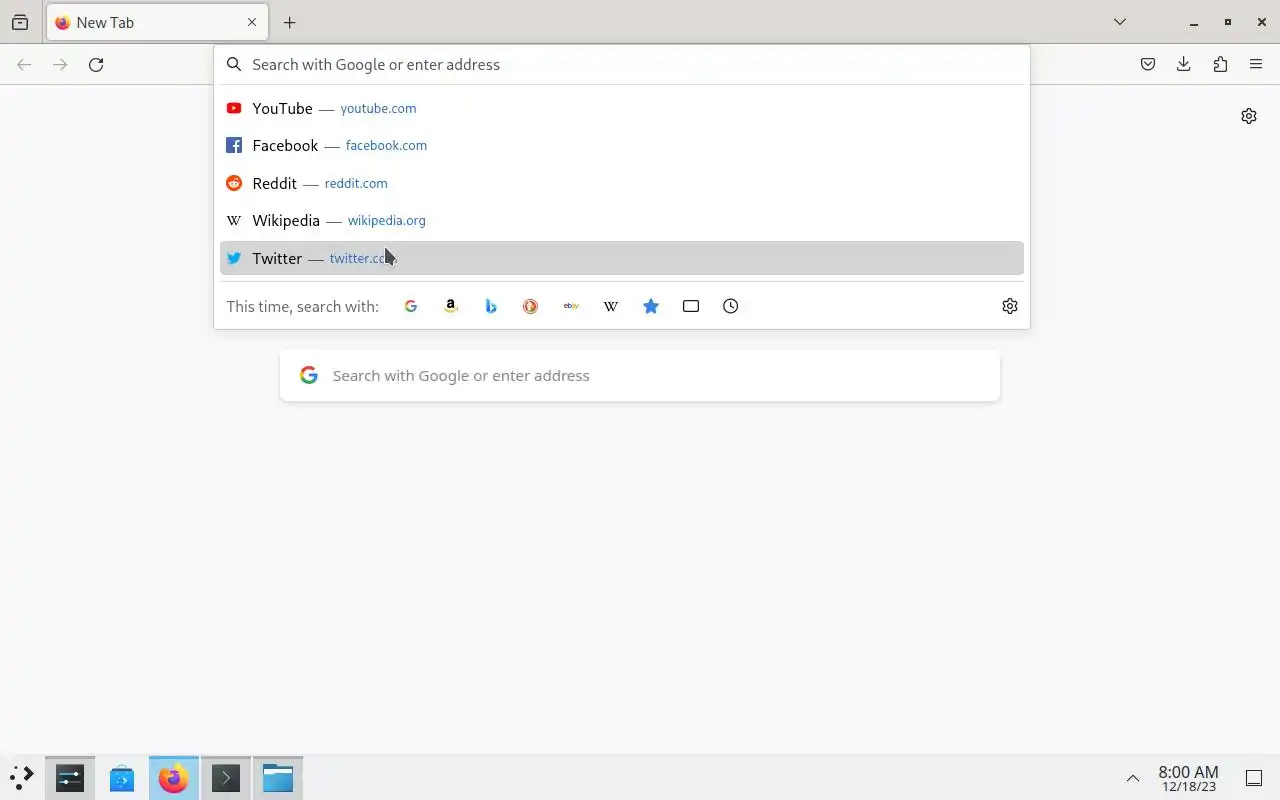Select the Wikipedia suggestion row
This screenshot has width=1280, height=800.
622,220
